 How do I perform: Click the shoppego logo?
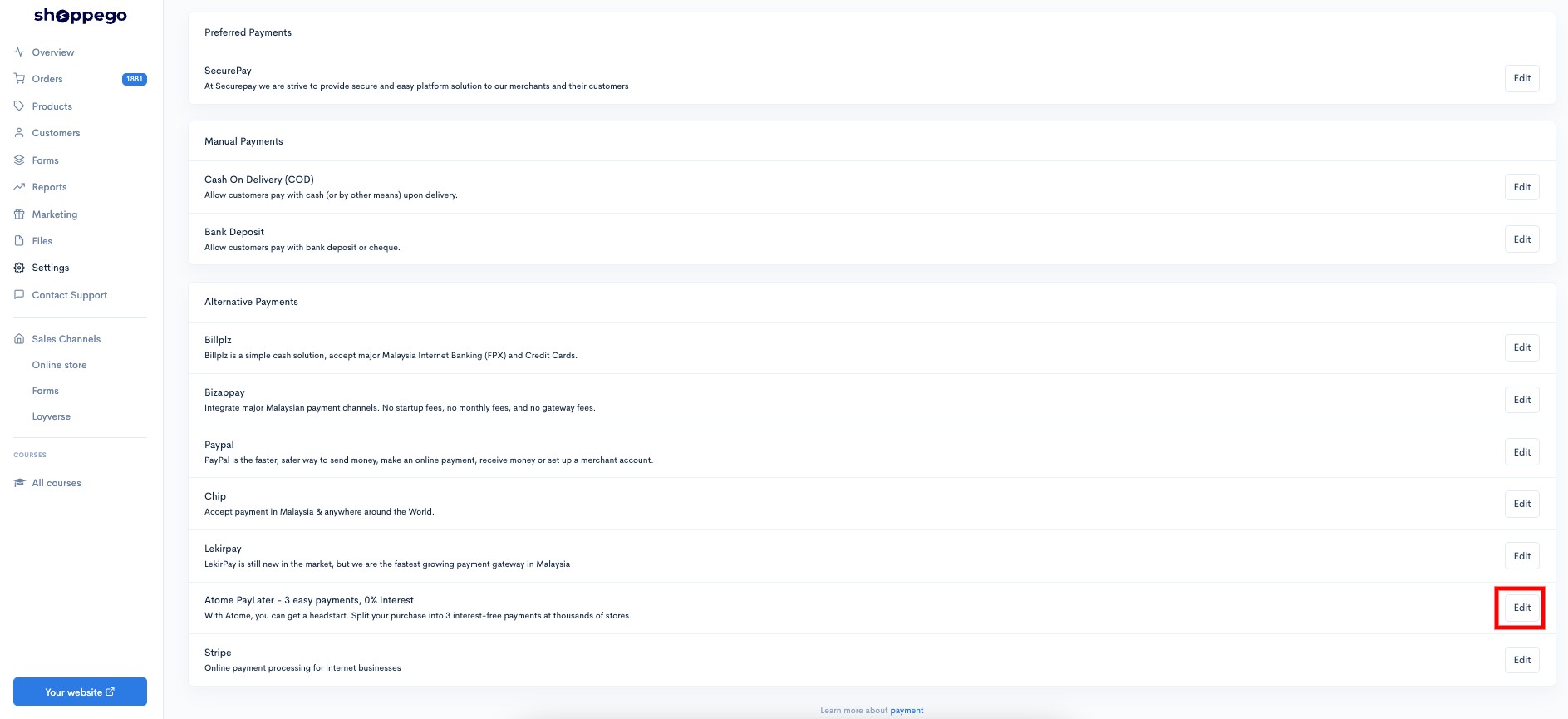click(81, 16)
